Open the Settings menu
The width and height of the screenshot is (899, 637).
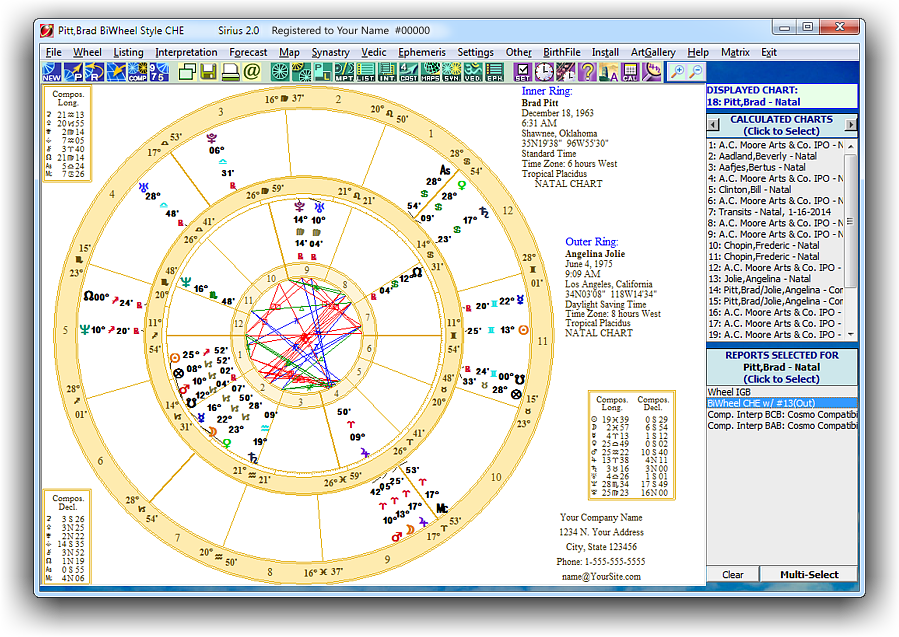tap(475, 52)
